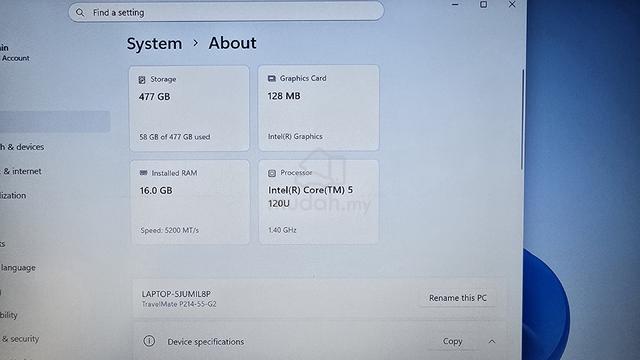Select the Speed: 5200 MT/s text

tap(169, 231)
